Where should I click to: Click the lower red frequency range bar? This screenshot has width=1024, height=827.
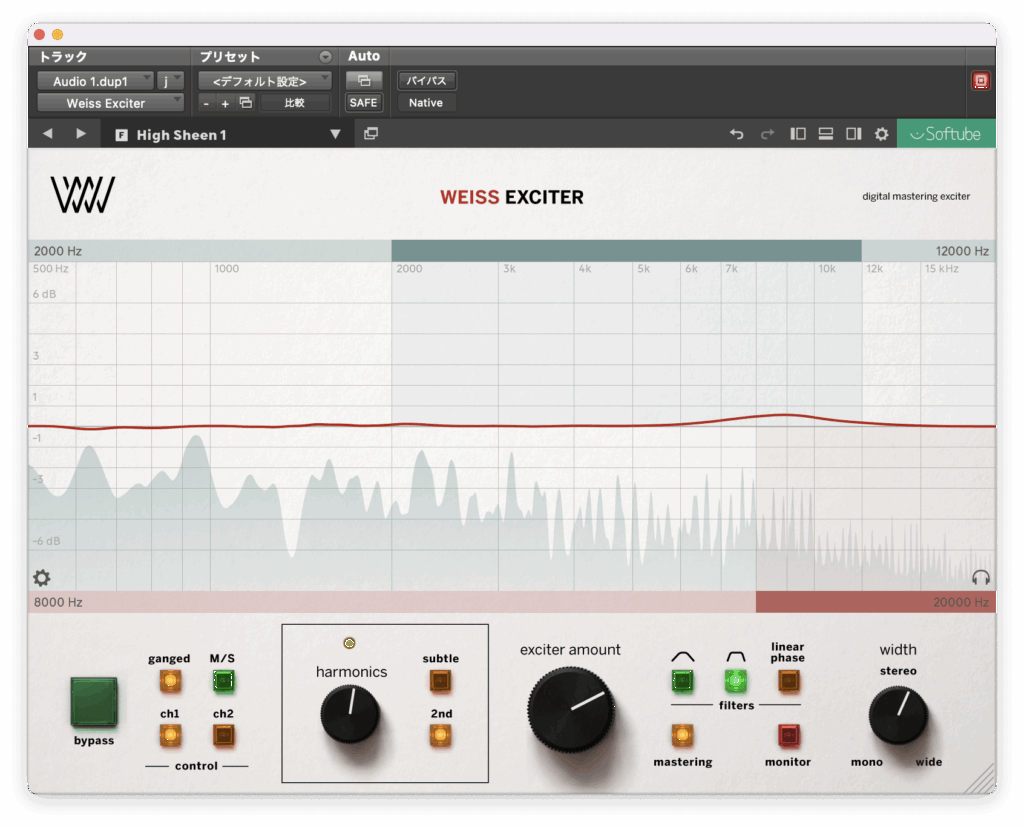tap(876, 602)
